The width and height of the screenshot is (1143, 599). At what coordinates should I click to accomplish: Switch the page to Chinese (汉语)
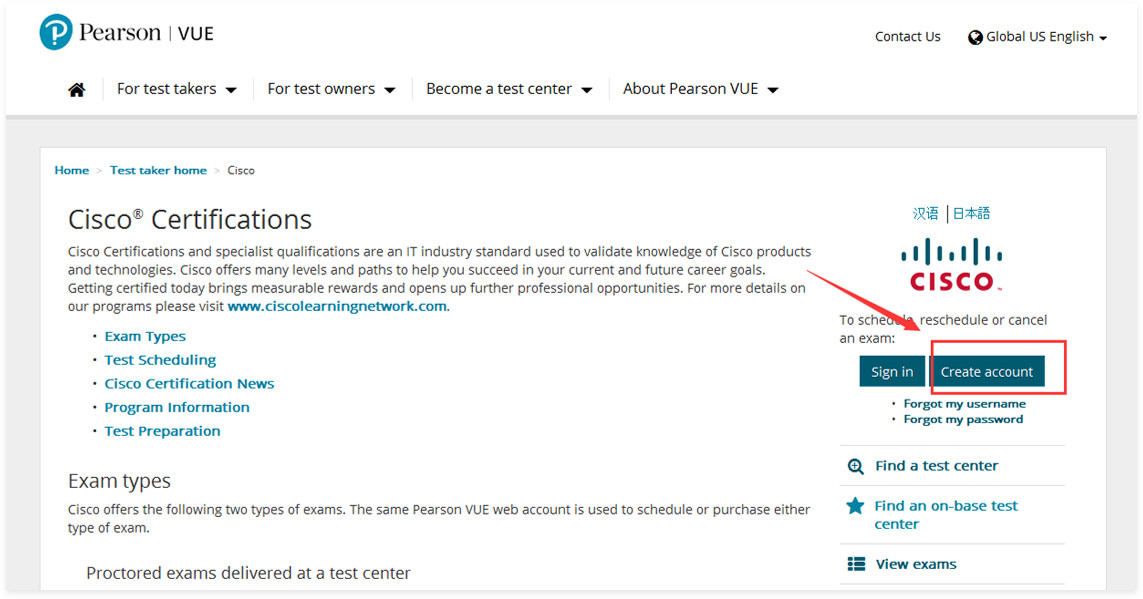926,214
